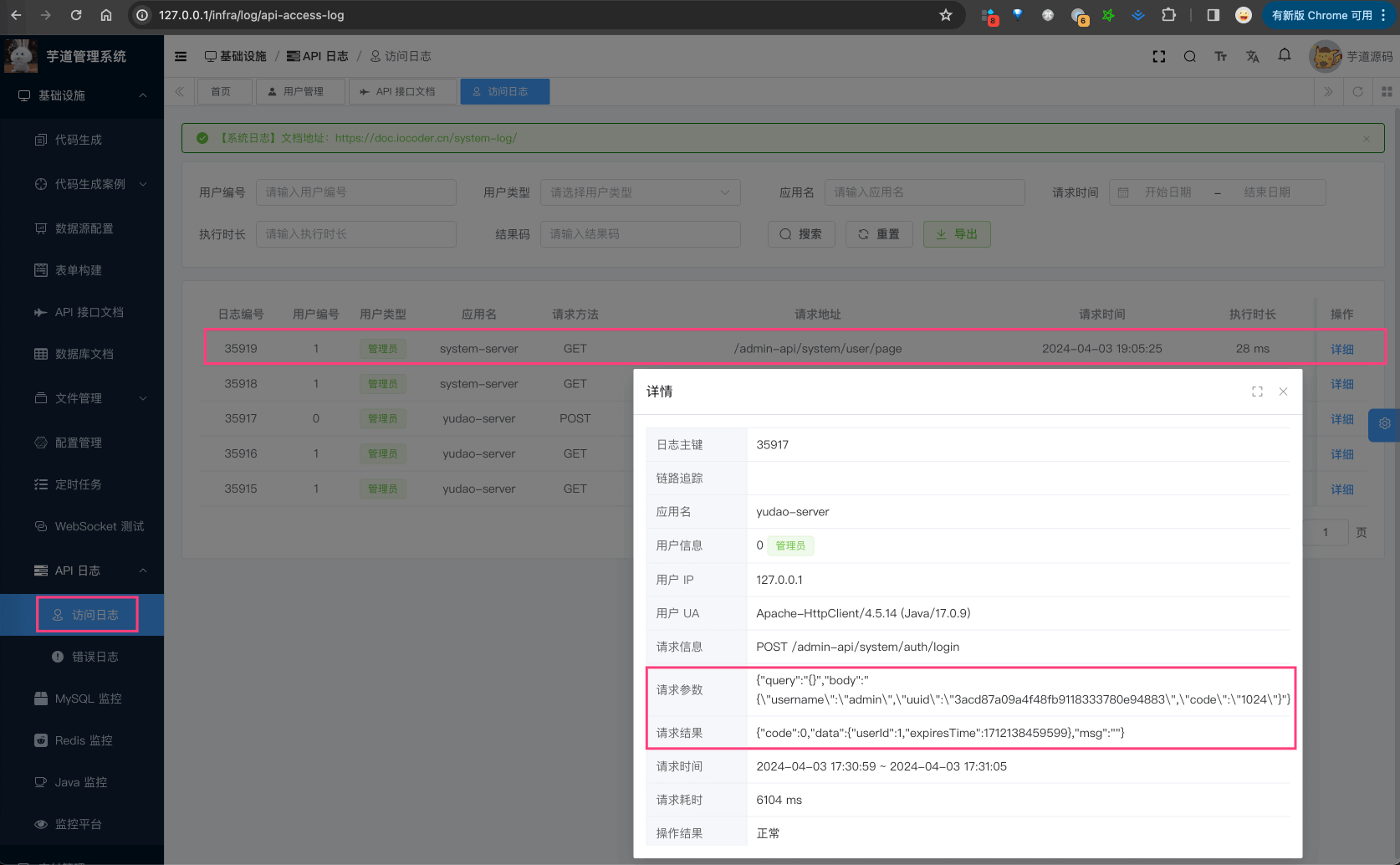Open the notification bell
This screenshot has width=1400, height=865.
point(1285,56)
